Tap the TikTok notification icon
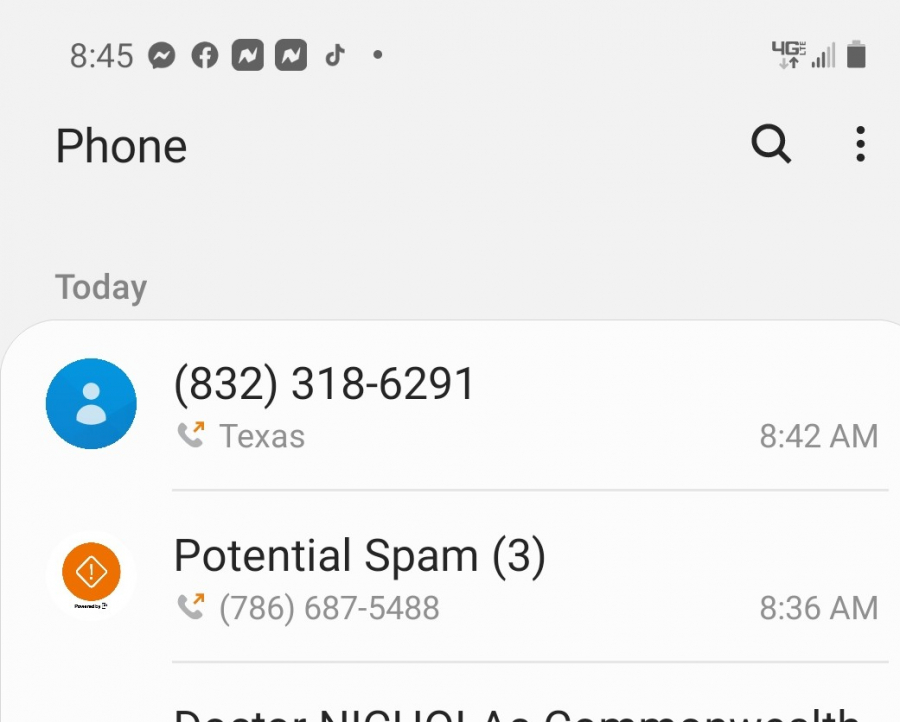The height and width of the screenshot is (722, 900). click(335, 56)
